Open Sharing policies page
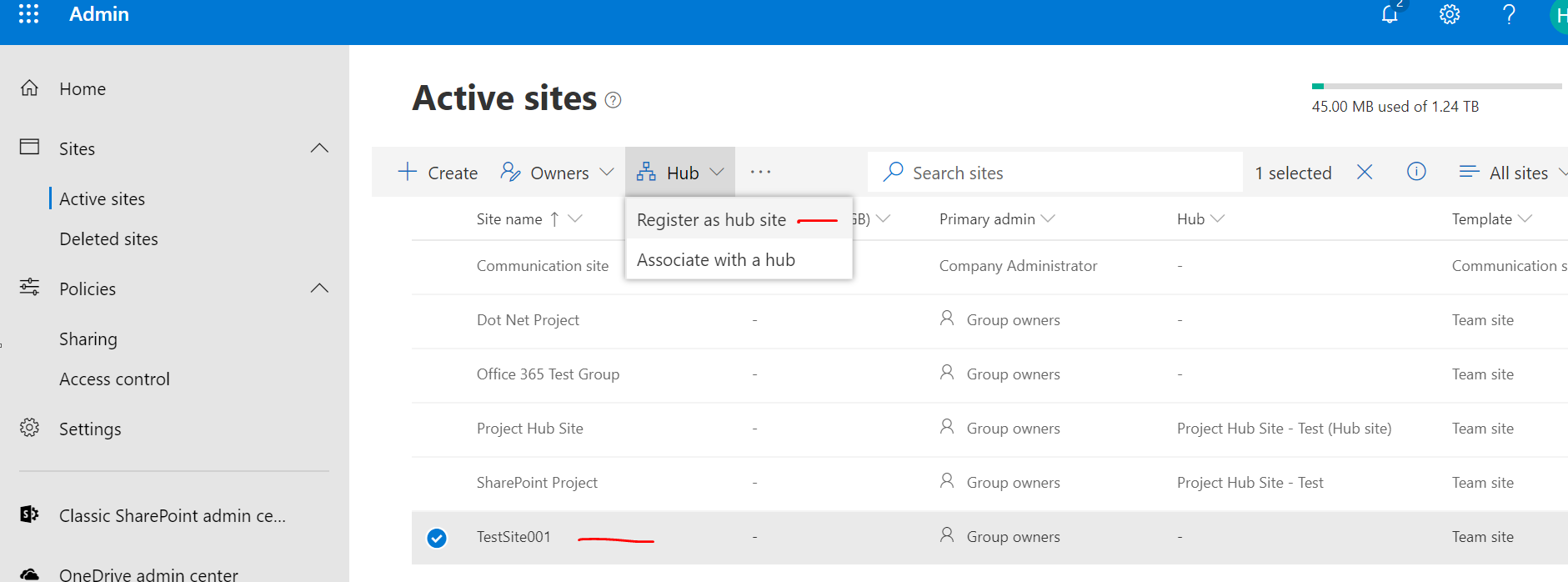This screenshot has width=1568, height=582. point(88,339)
